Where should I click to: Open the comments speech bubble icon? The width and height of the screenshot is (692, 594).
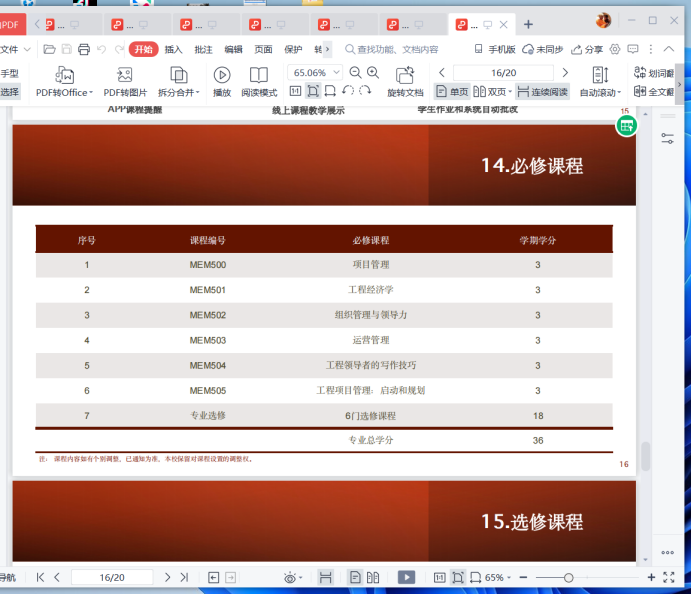click(633, 49)
